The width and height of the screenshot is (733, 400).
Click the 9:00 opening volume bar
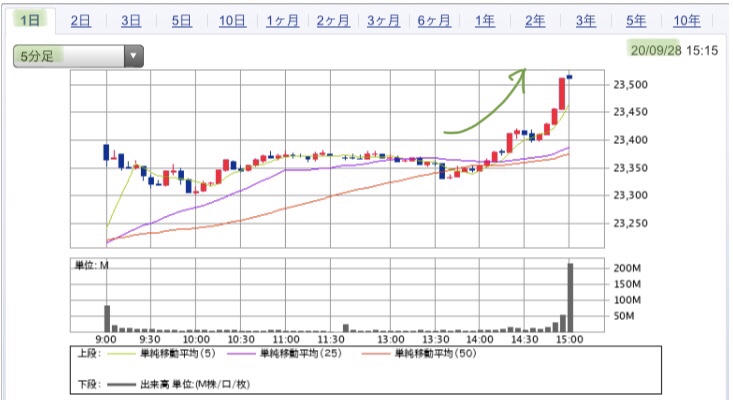[x=107, y=319]
